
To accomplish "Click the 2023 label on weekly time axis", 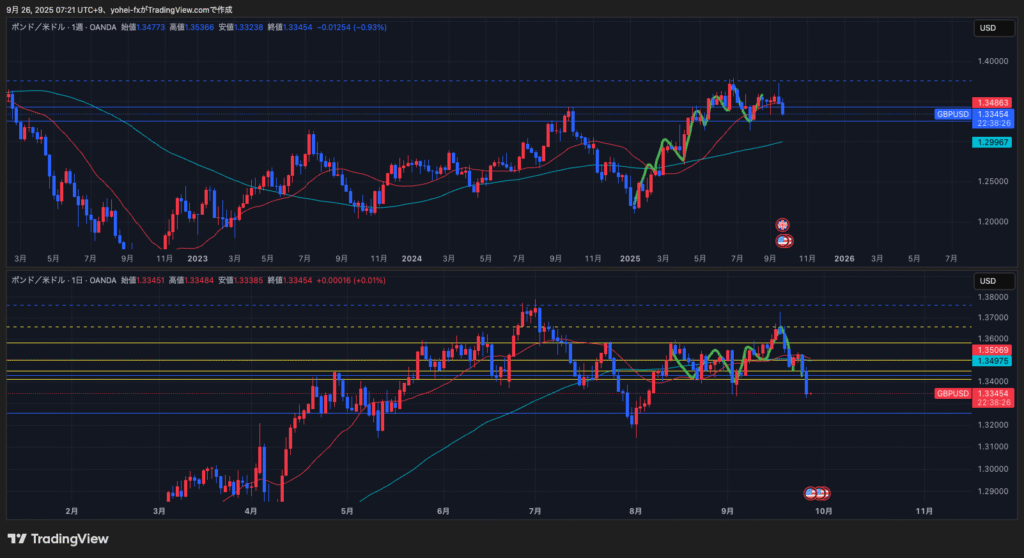I will point(197,258).
